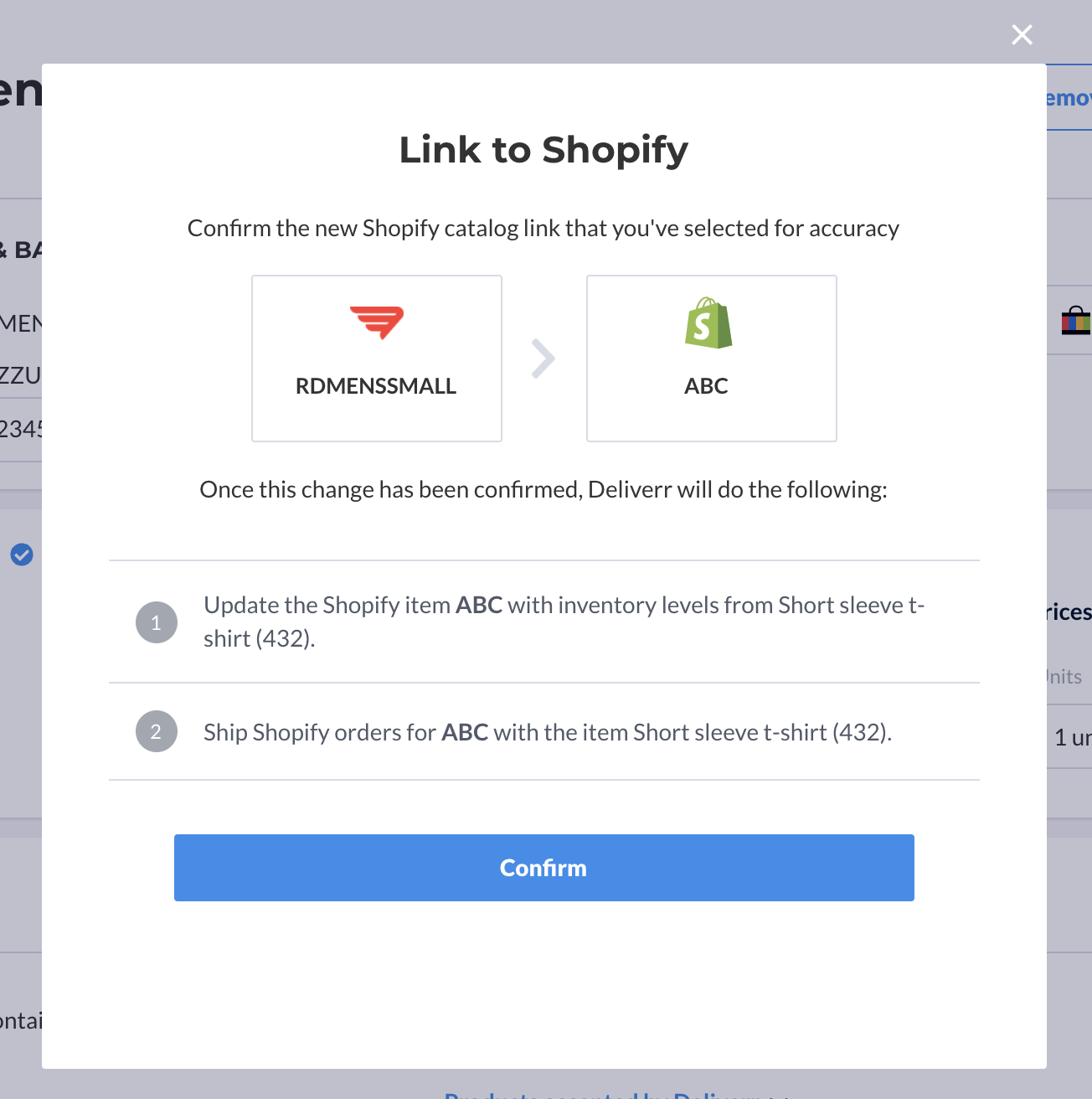1092x1099 pixels.
Task: Click the partially hidden Remove link
Action: pyautogui.click(x=1069, y=98)
